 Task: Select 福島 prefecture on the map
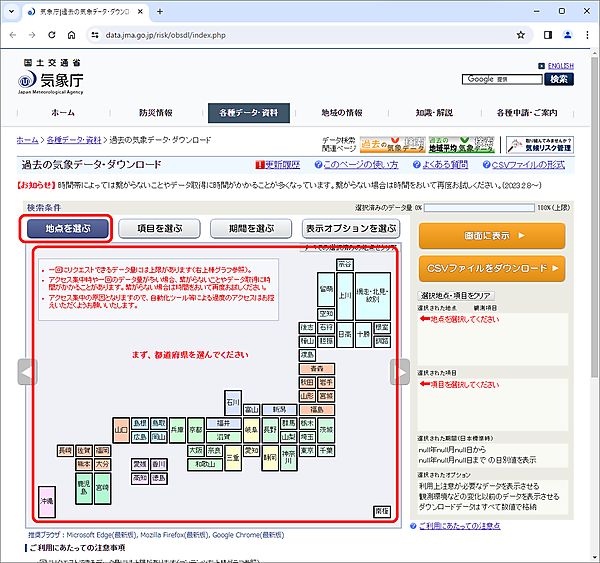click(317, 410)
